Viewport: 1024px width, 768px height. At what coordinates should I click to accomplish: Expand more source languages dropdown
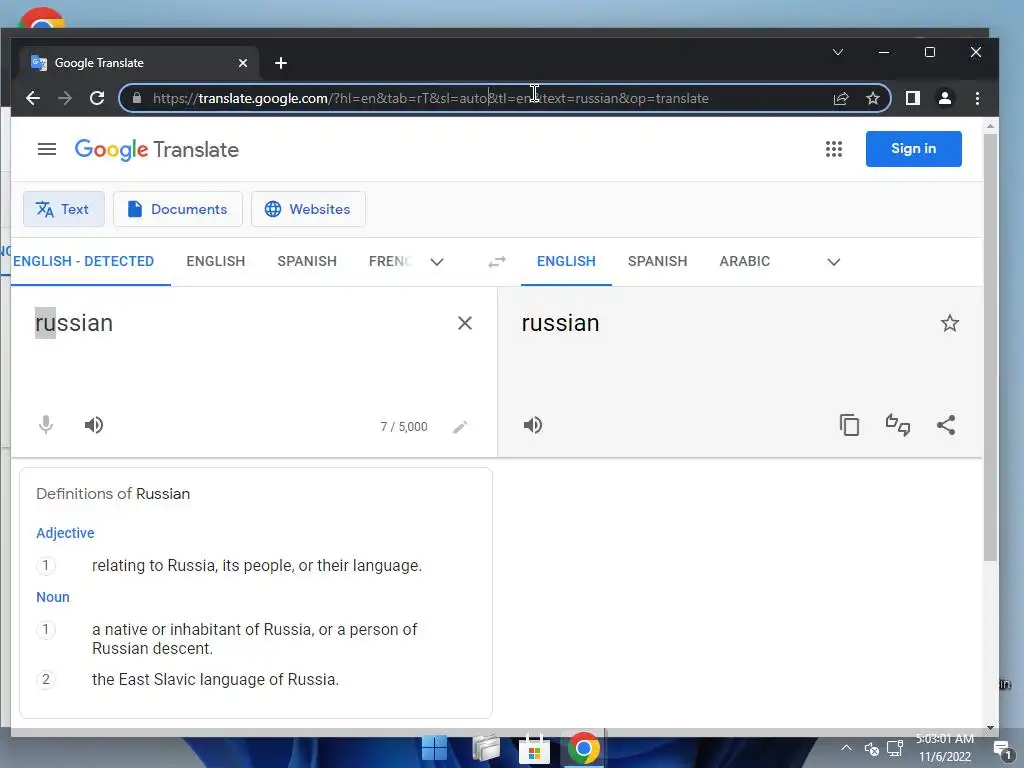[437, 262]
